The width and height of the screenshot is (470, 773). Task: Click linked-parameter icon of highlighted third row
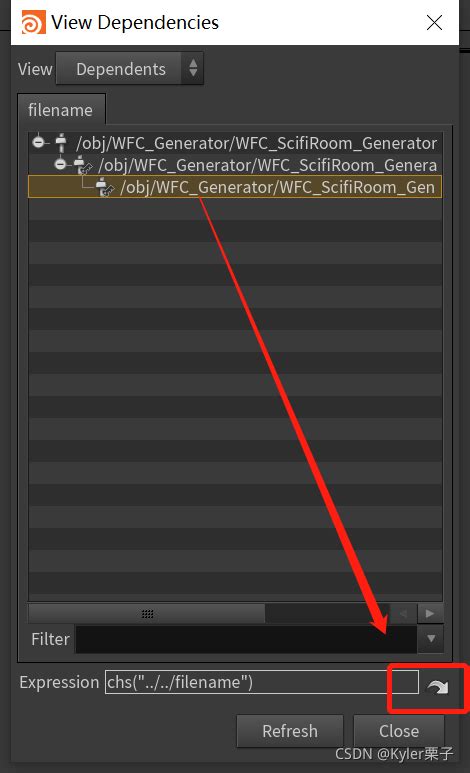click(x=105, y=187)
